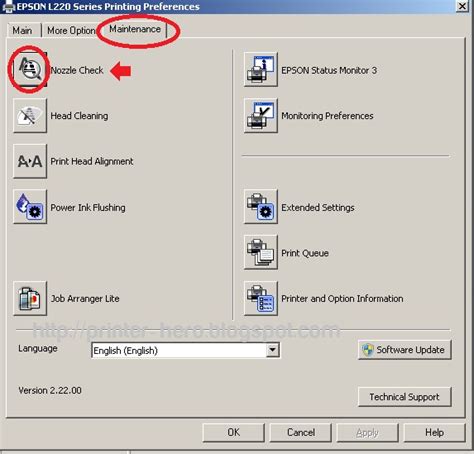Click the "EPSON Status Monitor 3" label

(329, 70)
